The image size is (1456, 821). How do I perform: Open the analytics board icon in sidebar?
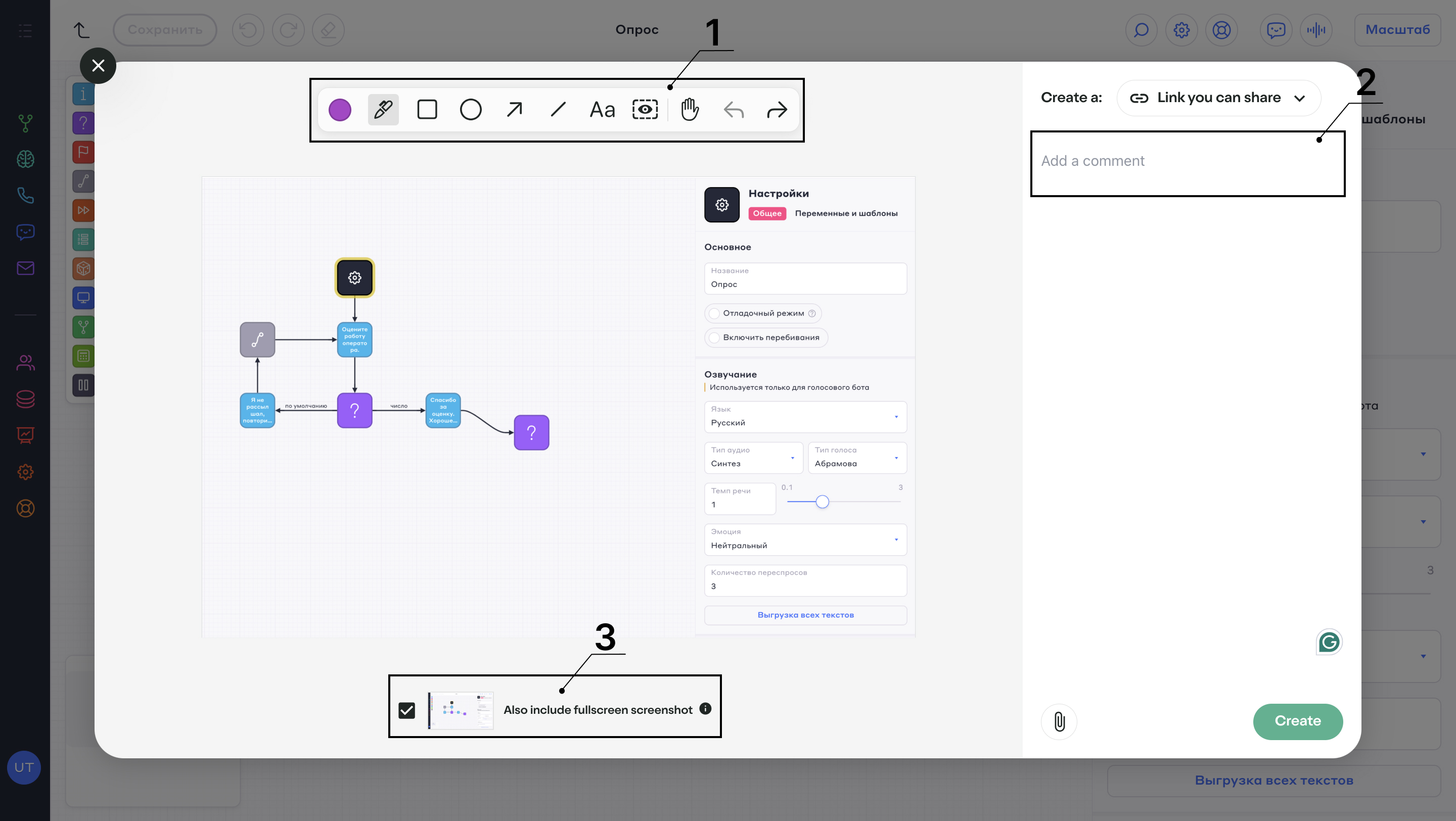pos(25,435)
